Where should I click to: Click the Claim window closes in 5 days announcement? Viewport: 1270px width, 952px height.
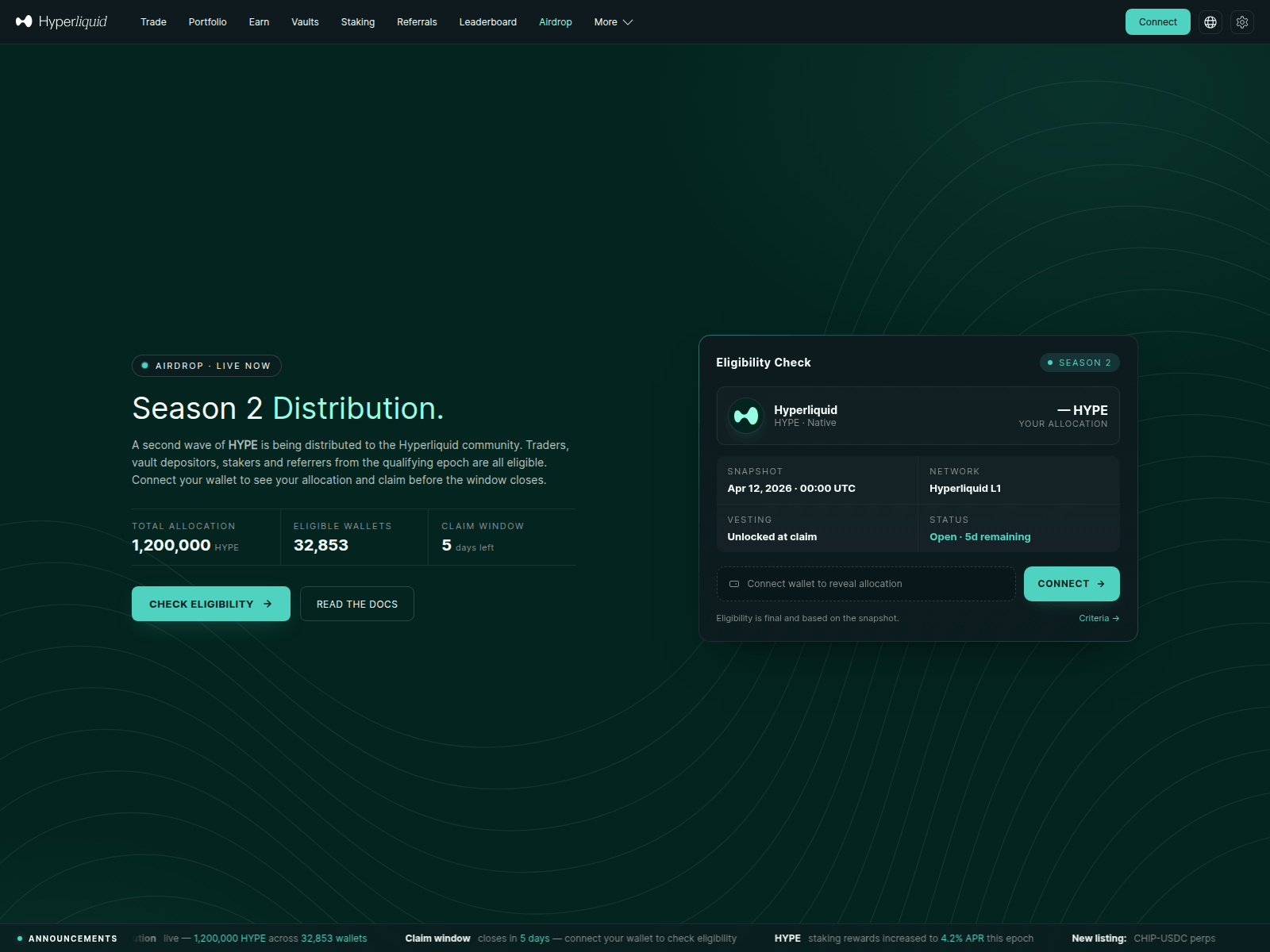point(571,939)
